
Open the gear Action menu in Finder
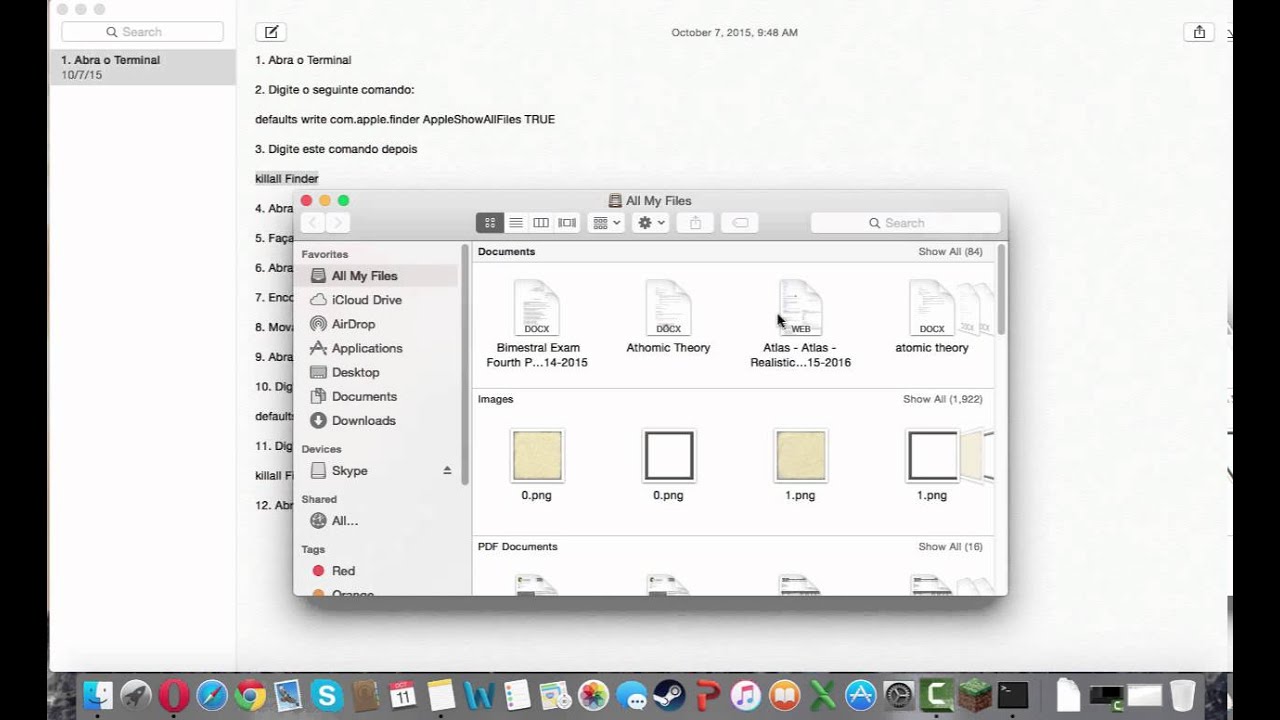tap(650, 223)
